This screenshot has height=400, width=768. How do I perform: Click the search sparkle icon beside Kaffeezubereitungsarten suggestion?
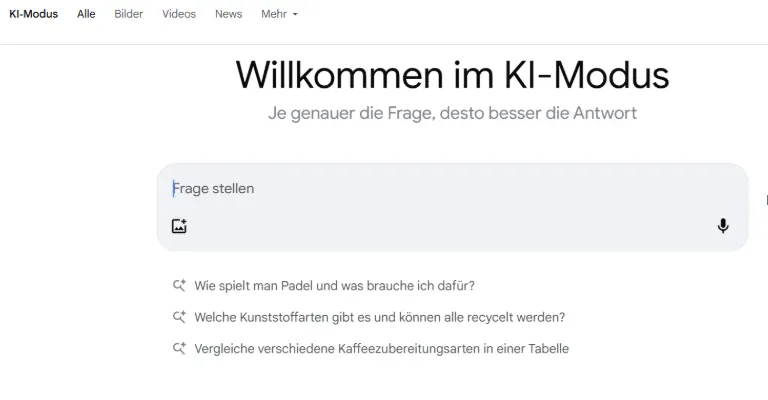(179, 349)
